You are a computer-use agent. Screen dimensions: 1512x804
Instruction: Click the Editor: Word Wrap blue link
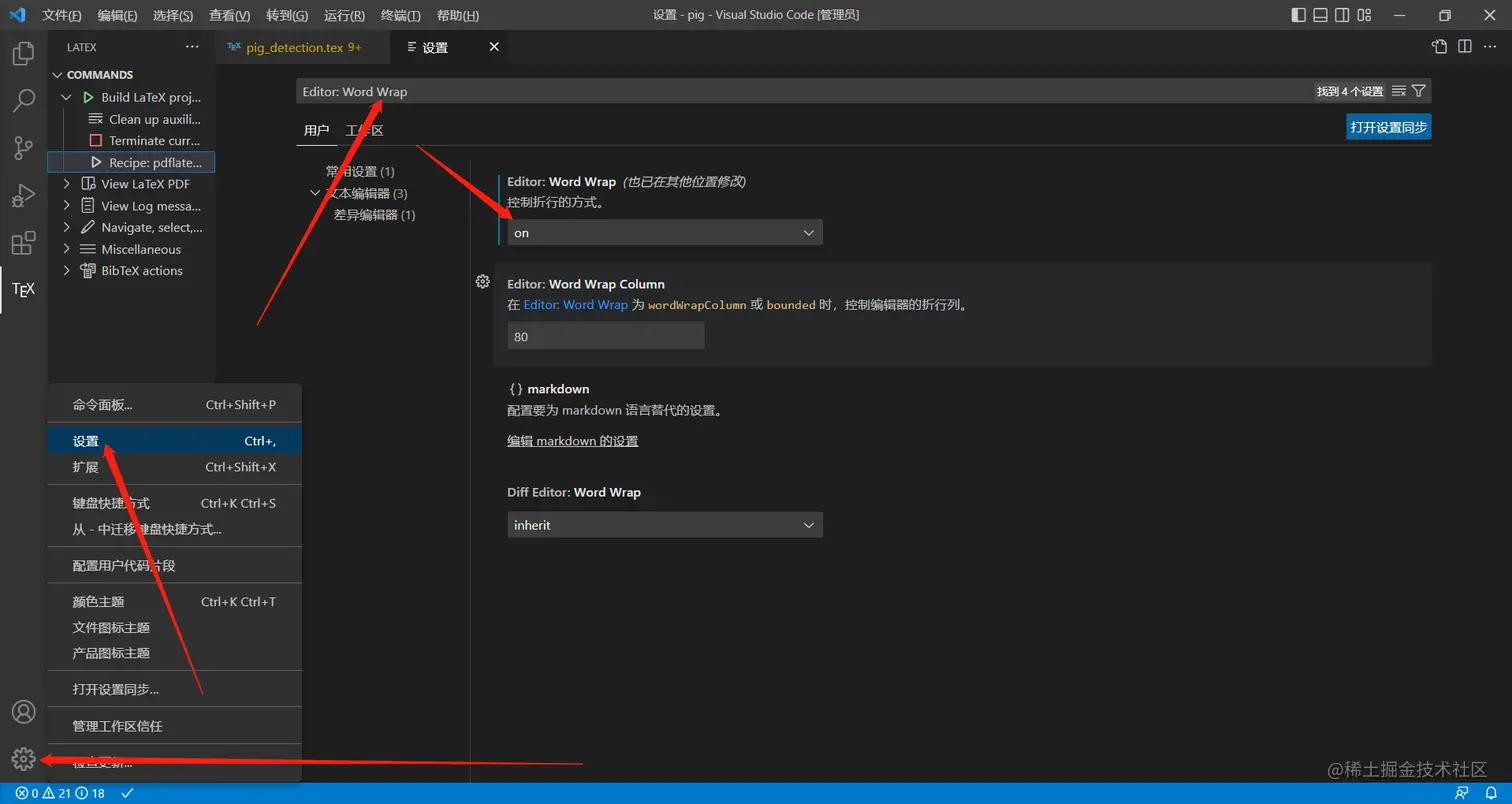click(x=575, y=305)
